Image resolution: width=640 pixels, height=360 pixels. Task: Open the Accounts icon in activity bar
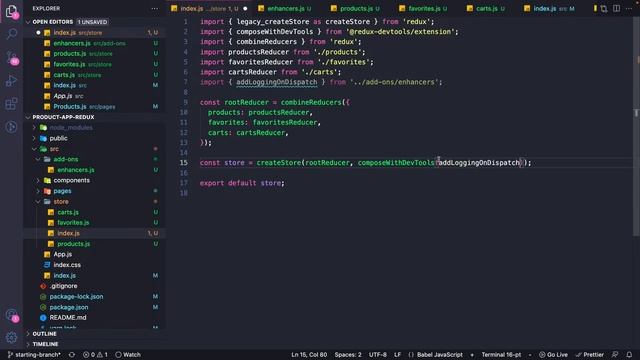11,315
